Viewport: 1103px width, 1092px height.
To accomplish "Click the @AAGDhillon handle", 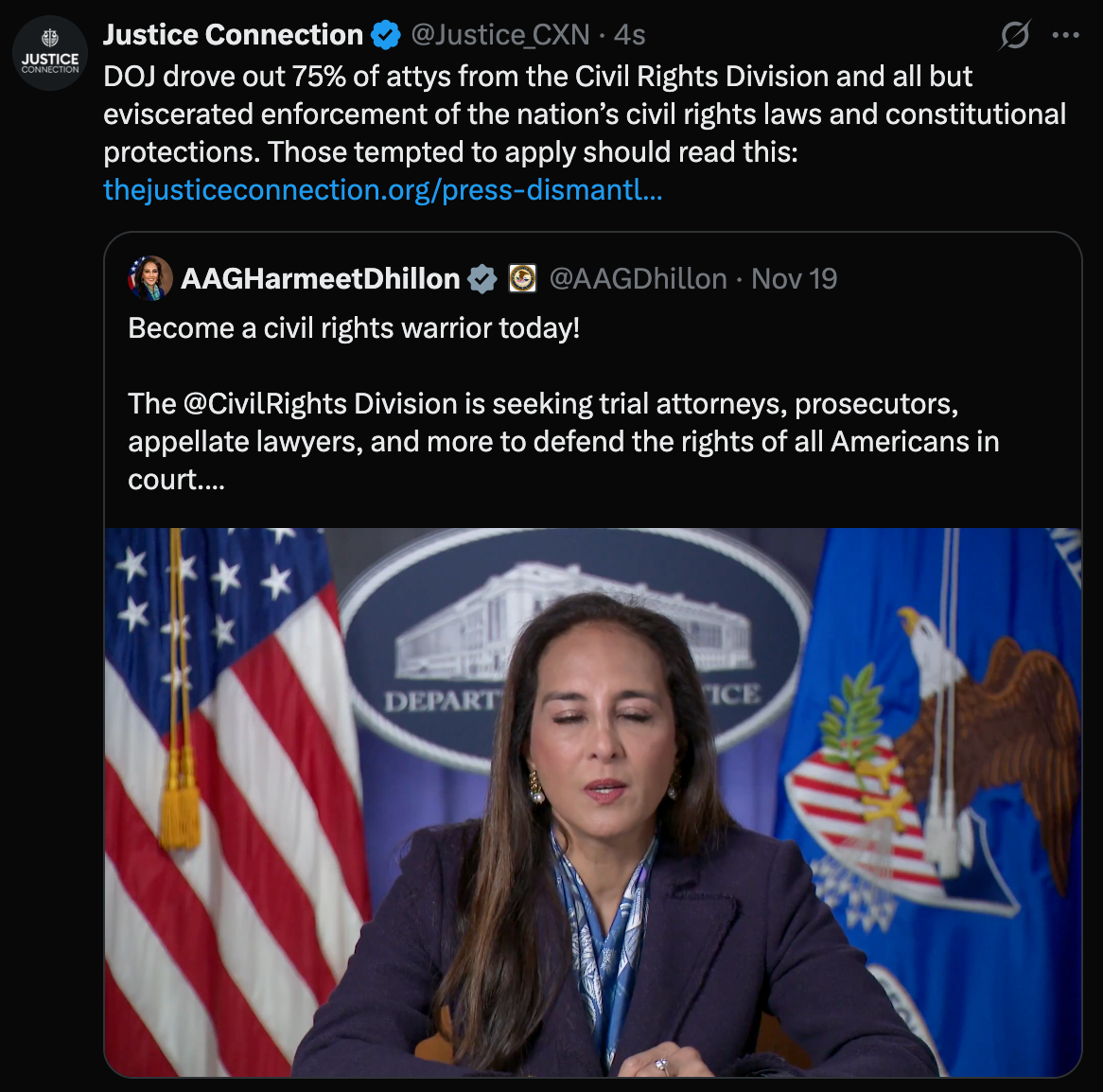I will click(638, 279).
